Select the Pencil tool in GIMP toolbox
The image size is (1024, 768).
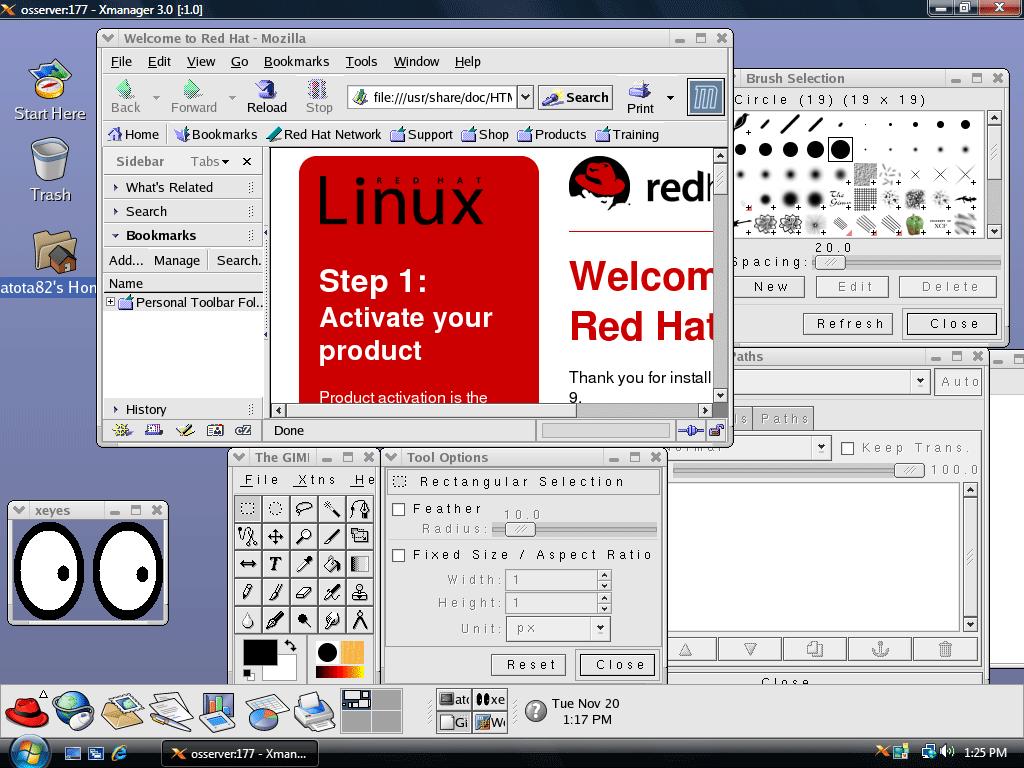click(x=248, y=592)
